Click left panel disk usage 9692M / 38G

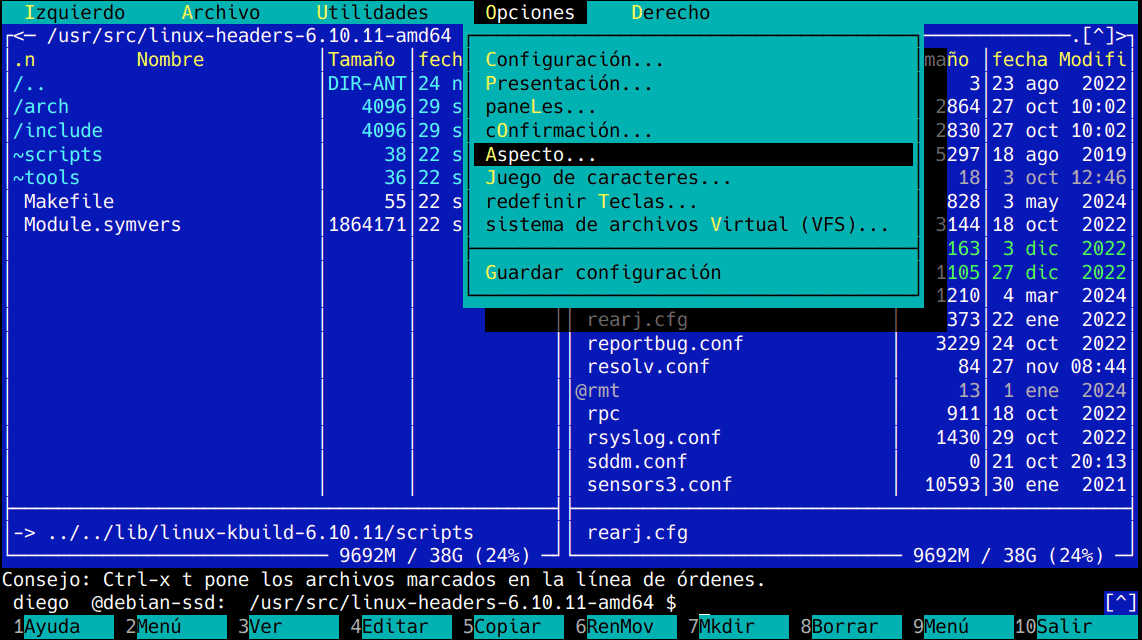click(x=434, y=556)
